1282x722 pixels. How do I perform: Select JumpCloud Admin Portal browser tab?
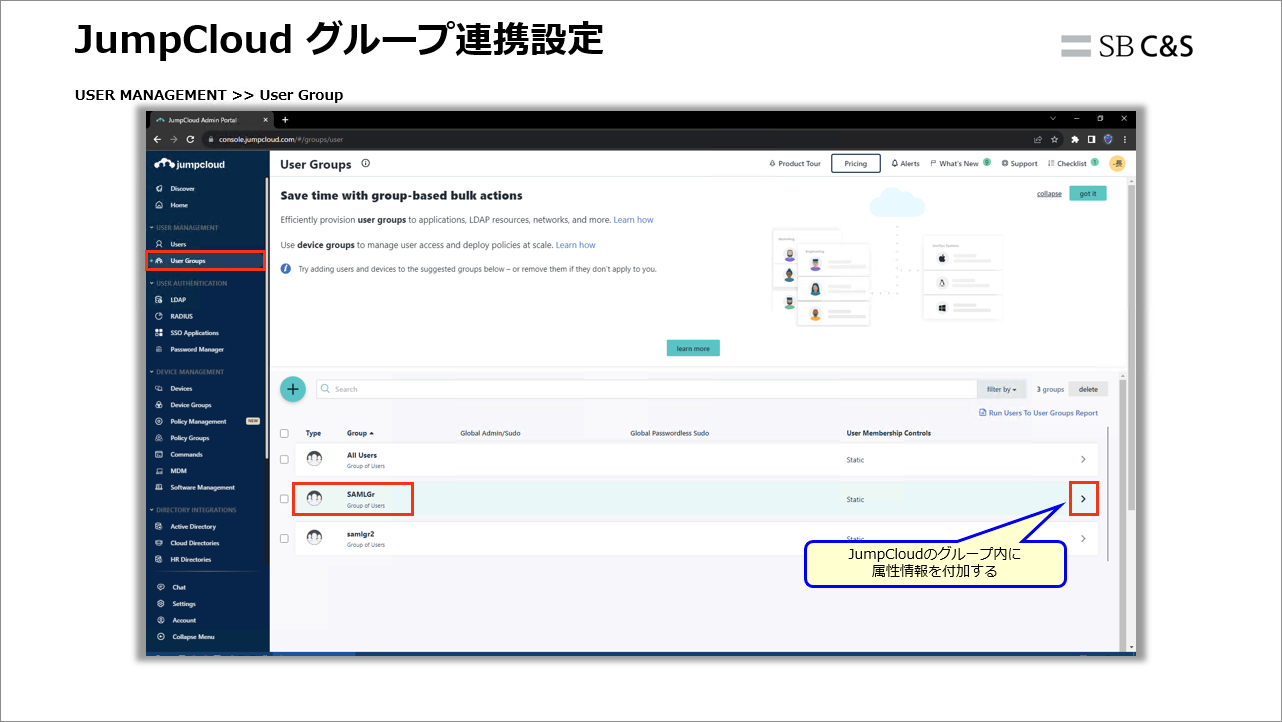click(x=212, y=119)
